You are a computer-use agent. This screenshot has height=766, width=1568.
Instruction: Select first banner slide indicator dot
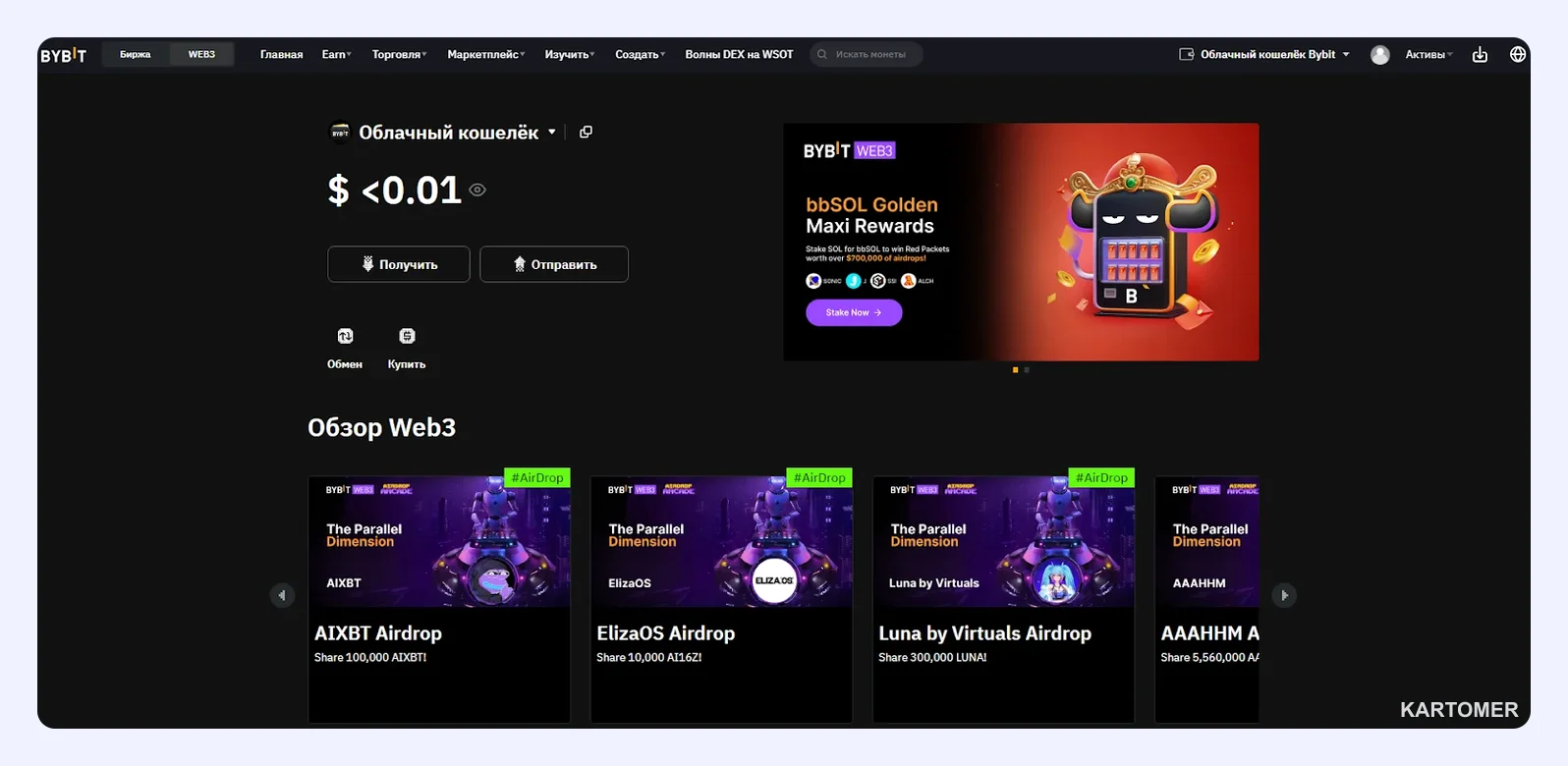click(1015, 370)
